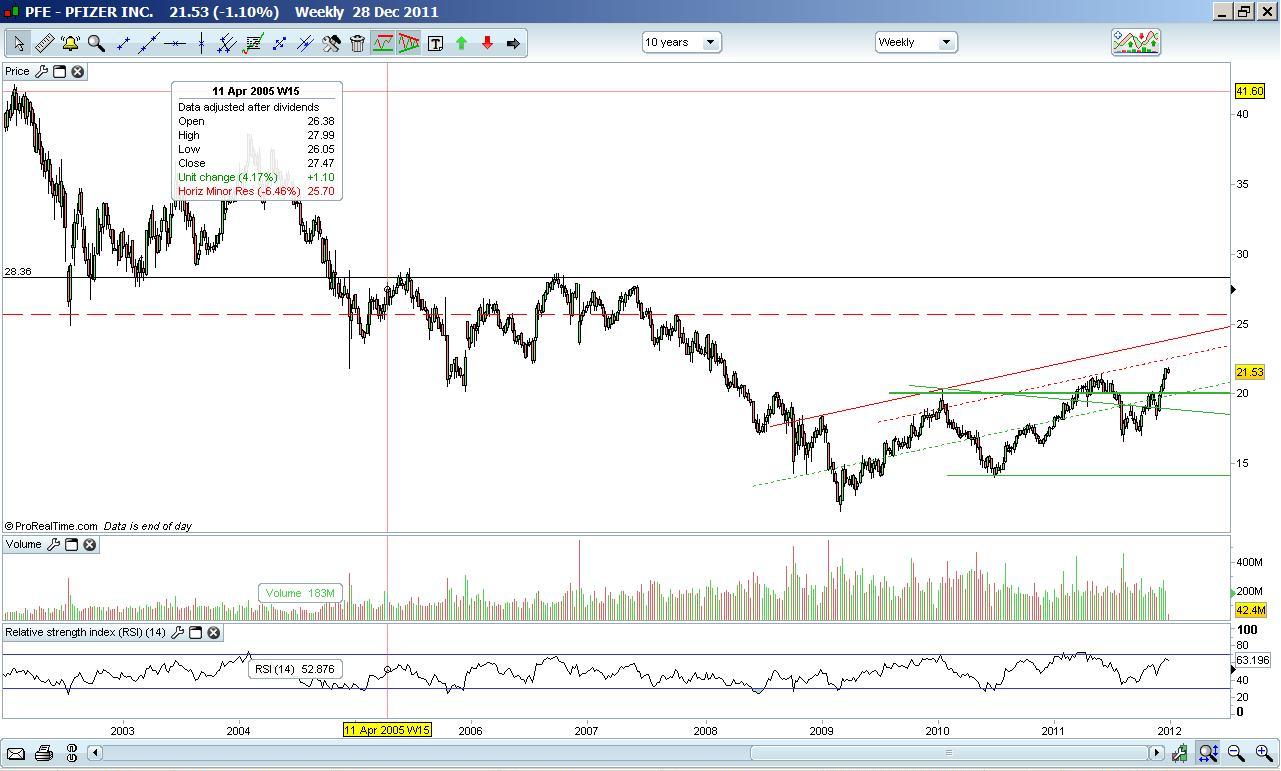Select the vertical line tool

pos(201,43)
